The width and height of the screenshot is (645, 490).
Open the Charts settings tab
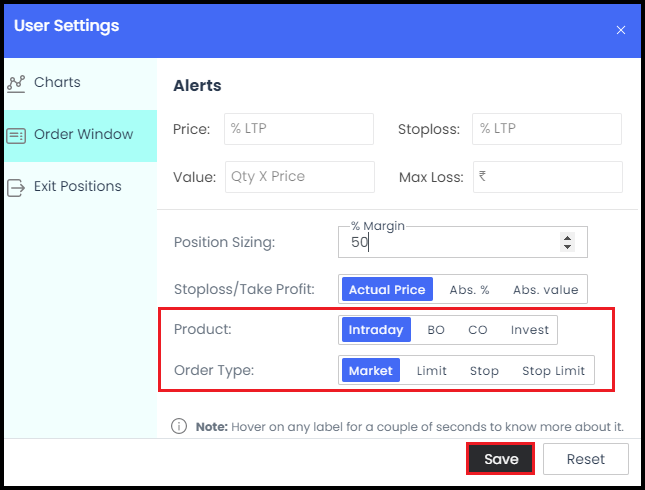pos(81,84)
